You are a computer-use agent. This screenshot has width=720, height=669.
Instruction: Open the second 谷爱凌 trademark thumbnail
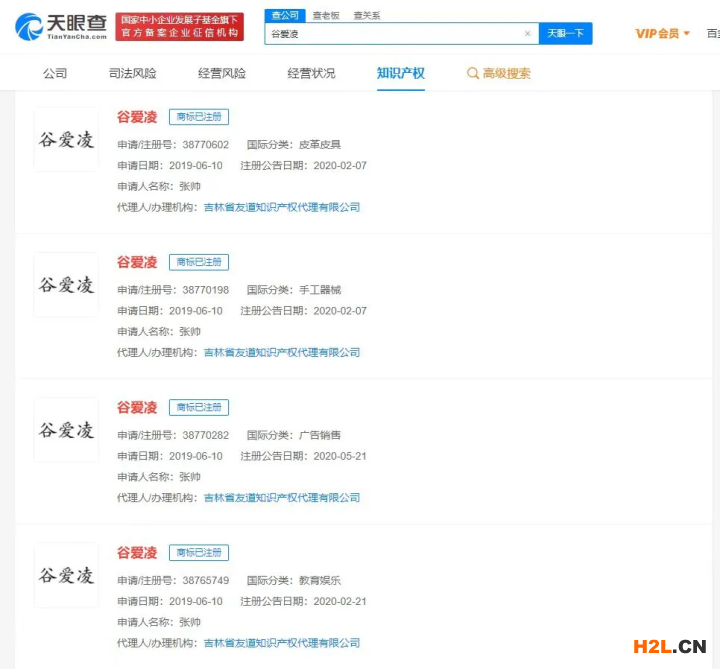66,285
